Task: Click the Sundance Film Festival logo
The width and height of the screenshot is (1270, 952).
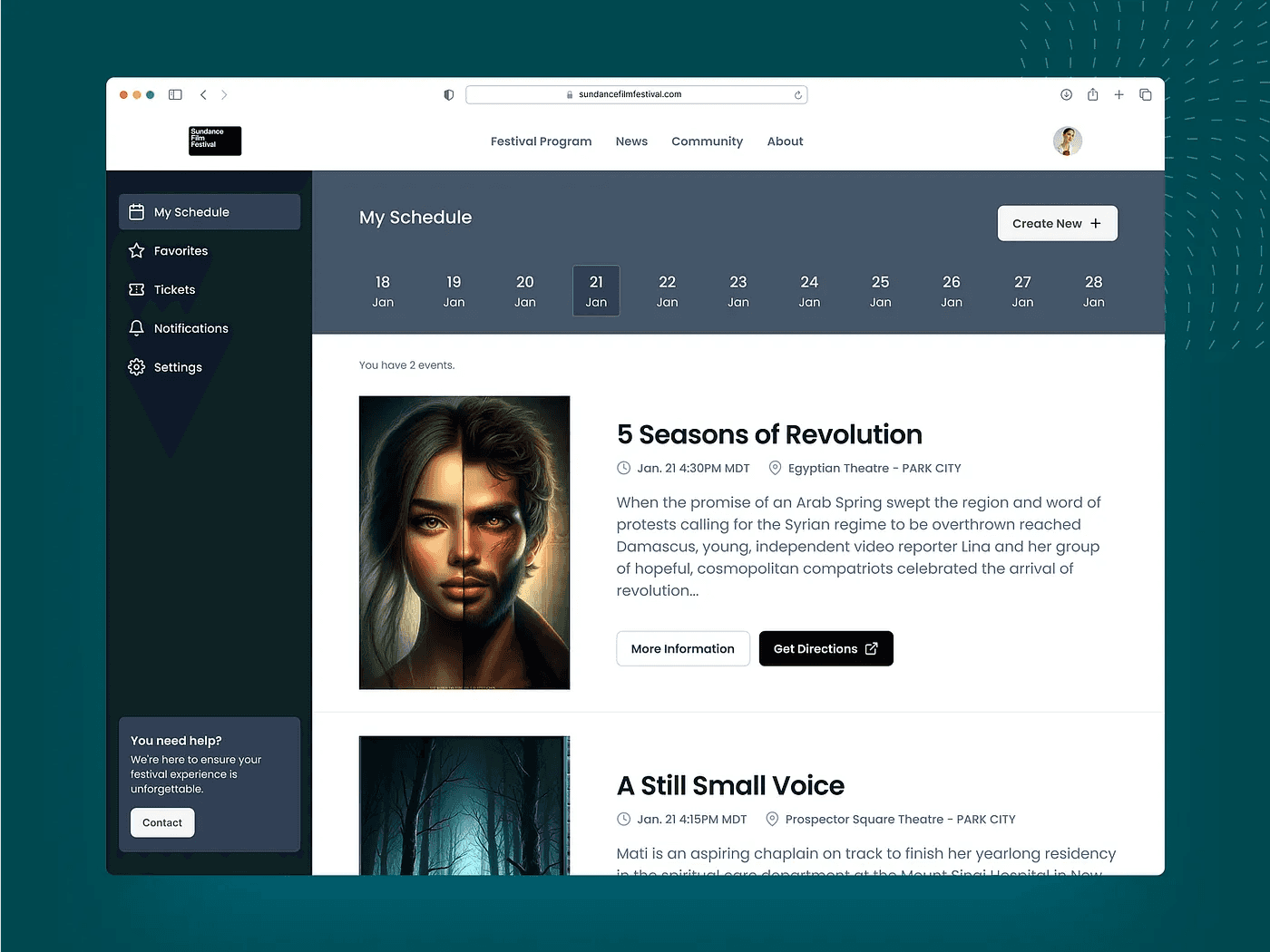Action: pos(215,141)
